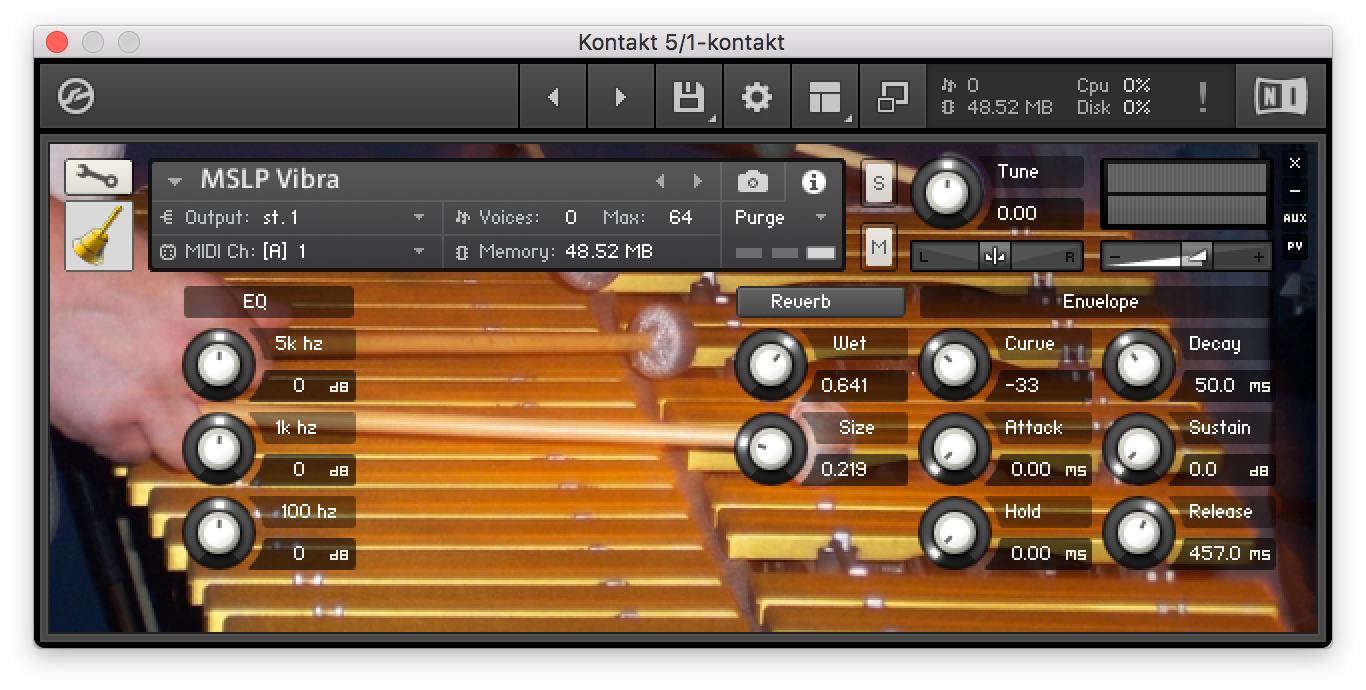Image resolution: width=1366 pixels, height=690 pixels.
Task: Toggle the Reverb button
Action: coord(820,301)
